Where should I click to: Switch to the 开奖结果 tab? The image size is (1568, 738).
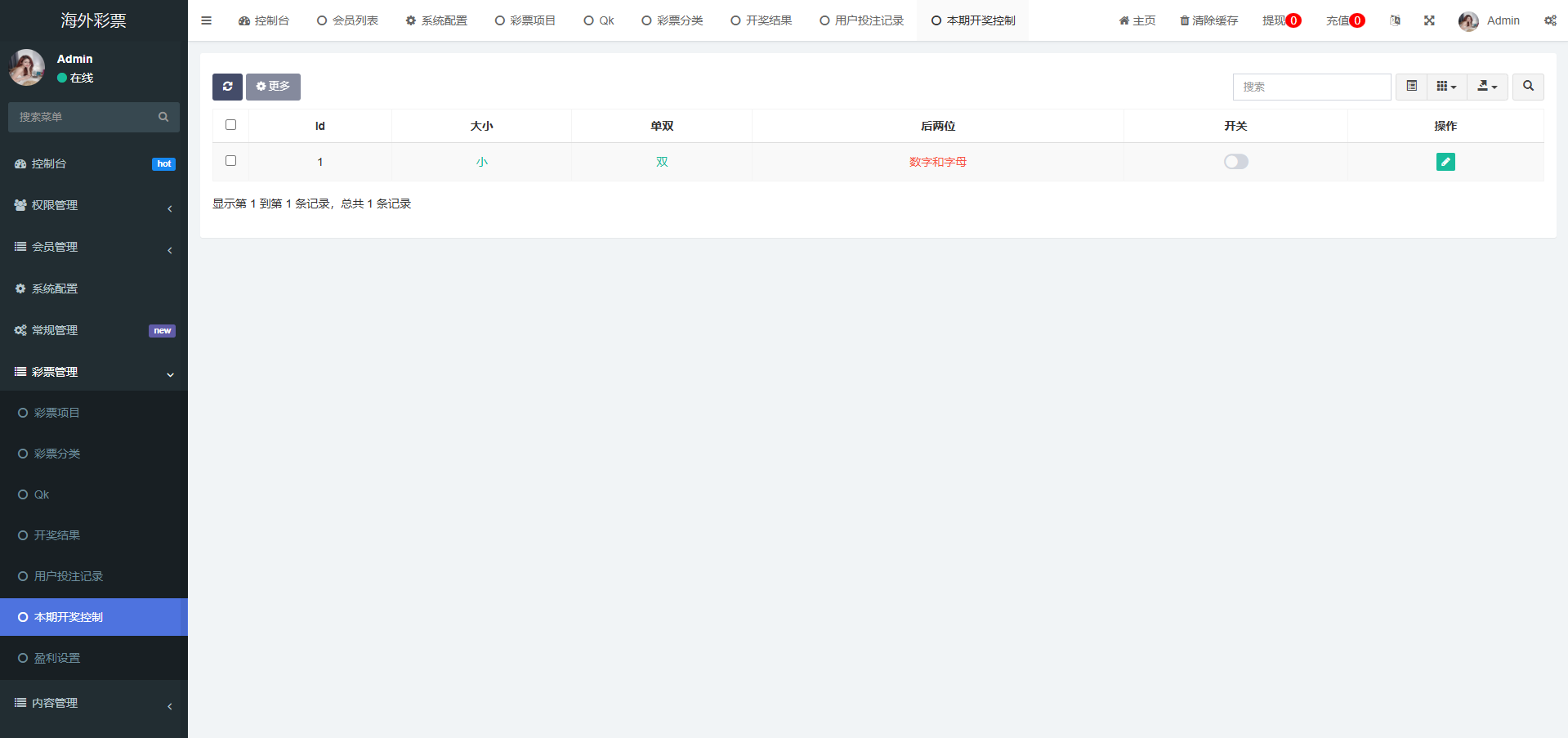(761, 20)
